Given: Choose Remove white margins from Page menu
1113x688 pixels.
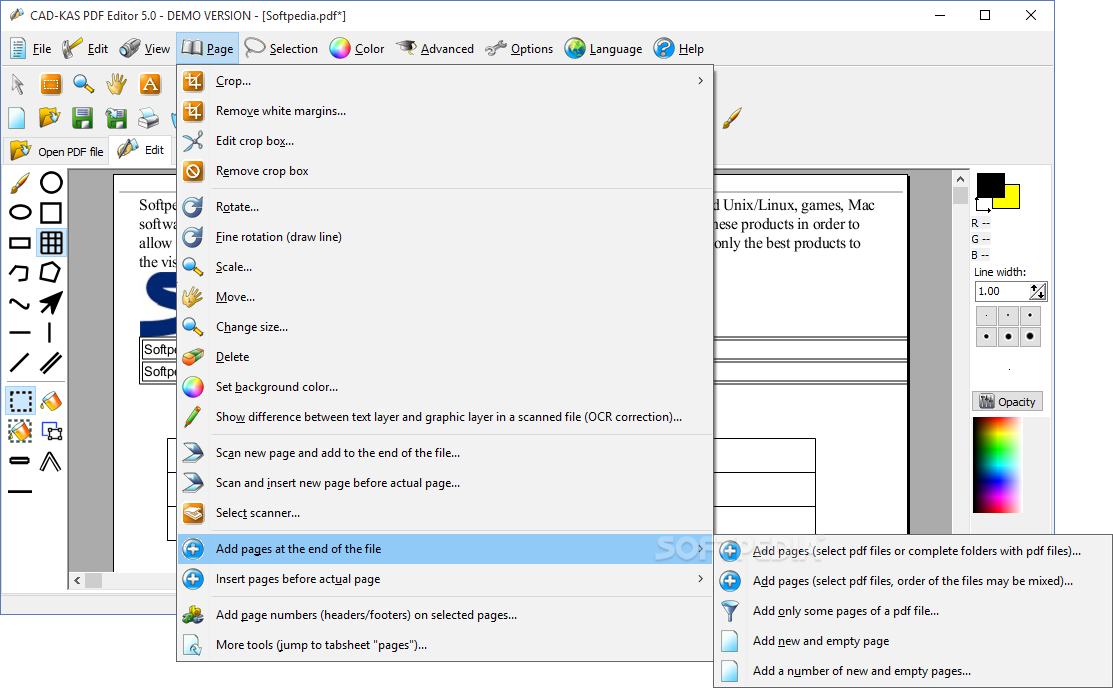Looking at the screenshot, I should pyautogui.click(x=446, y=111).
